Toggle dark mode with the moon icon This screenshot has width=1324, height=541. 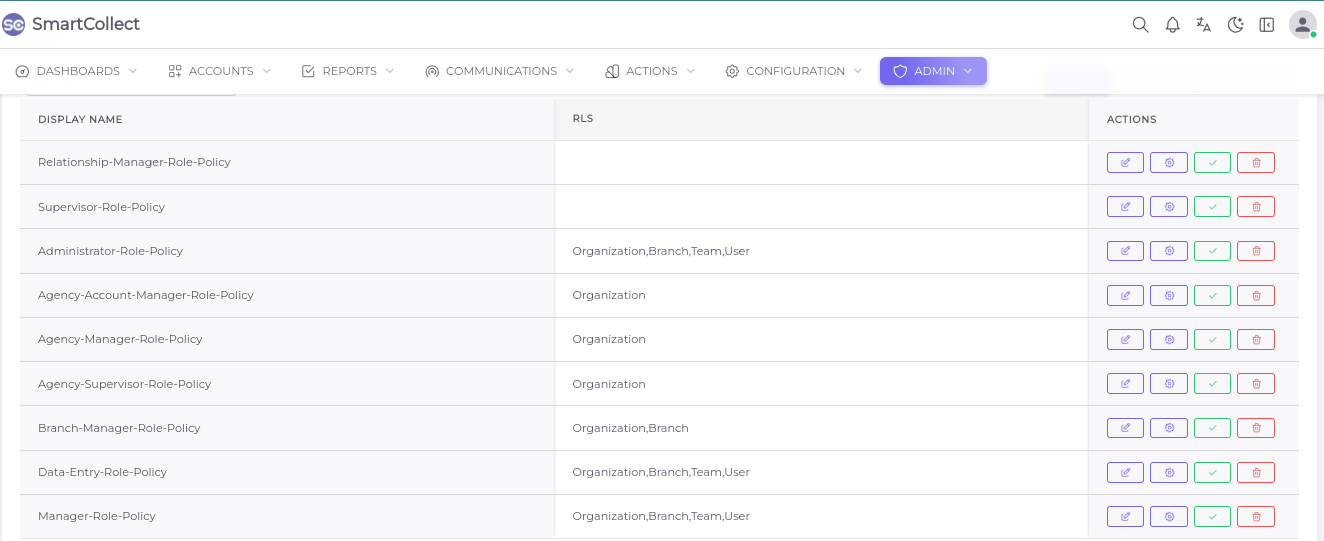pos(1236,25)
